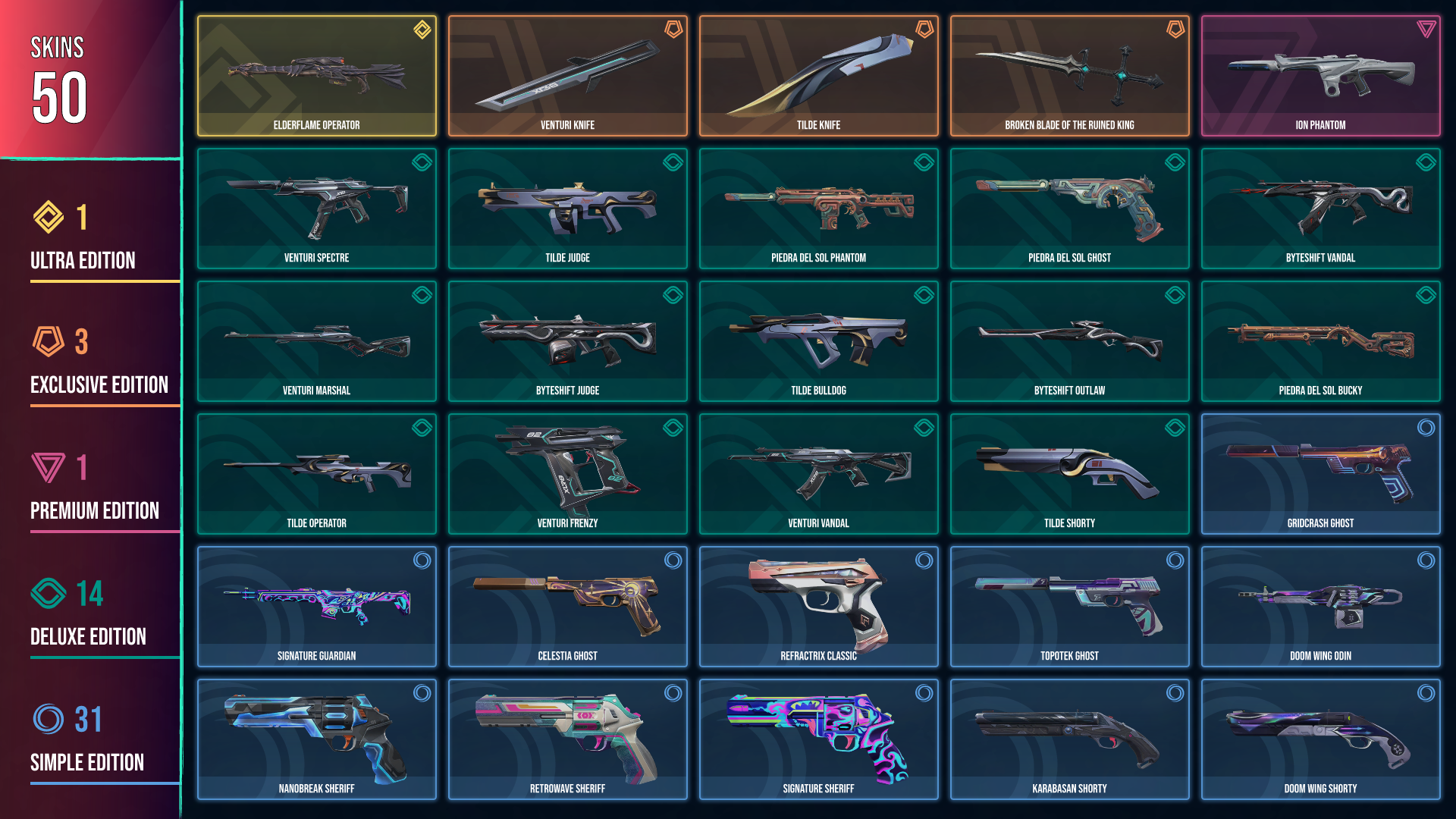The image size is (1456, 819).
Task: Choose the Retrowave Sheriff skin card
Action: pos(568,739)
